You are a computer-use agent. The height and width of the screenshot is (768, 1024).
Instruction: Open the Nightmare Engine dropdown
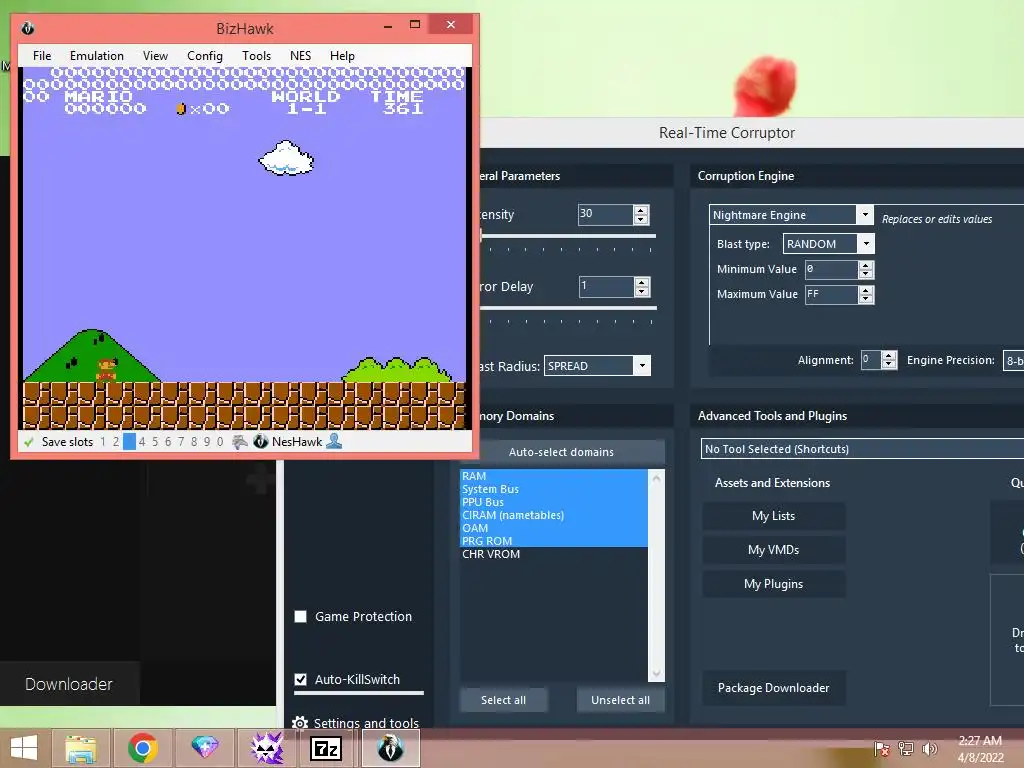click(x=865, y=215)
